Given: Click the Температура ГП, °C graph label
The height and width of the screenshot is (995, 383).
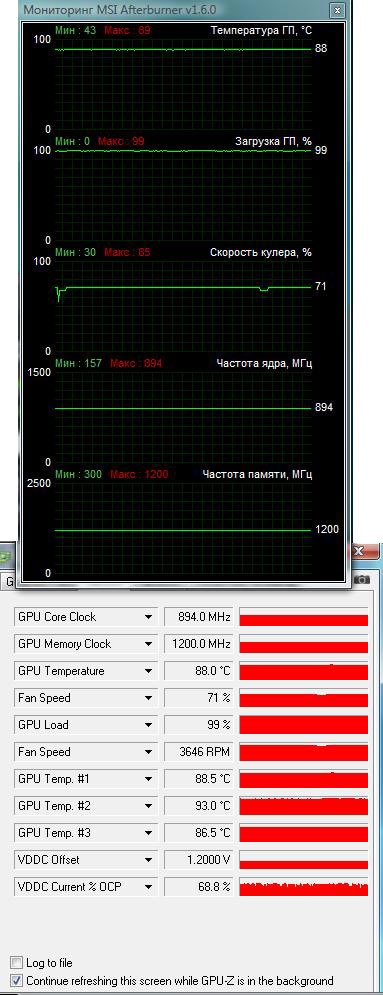Looking at the screenshot, I should (x=261, y=30).
